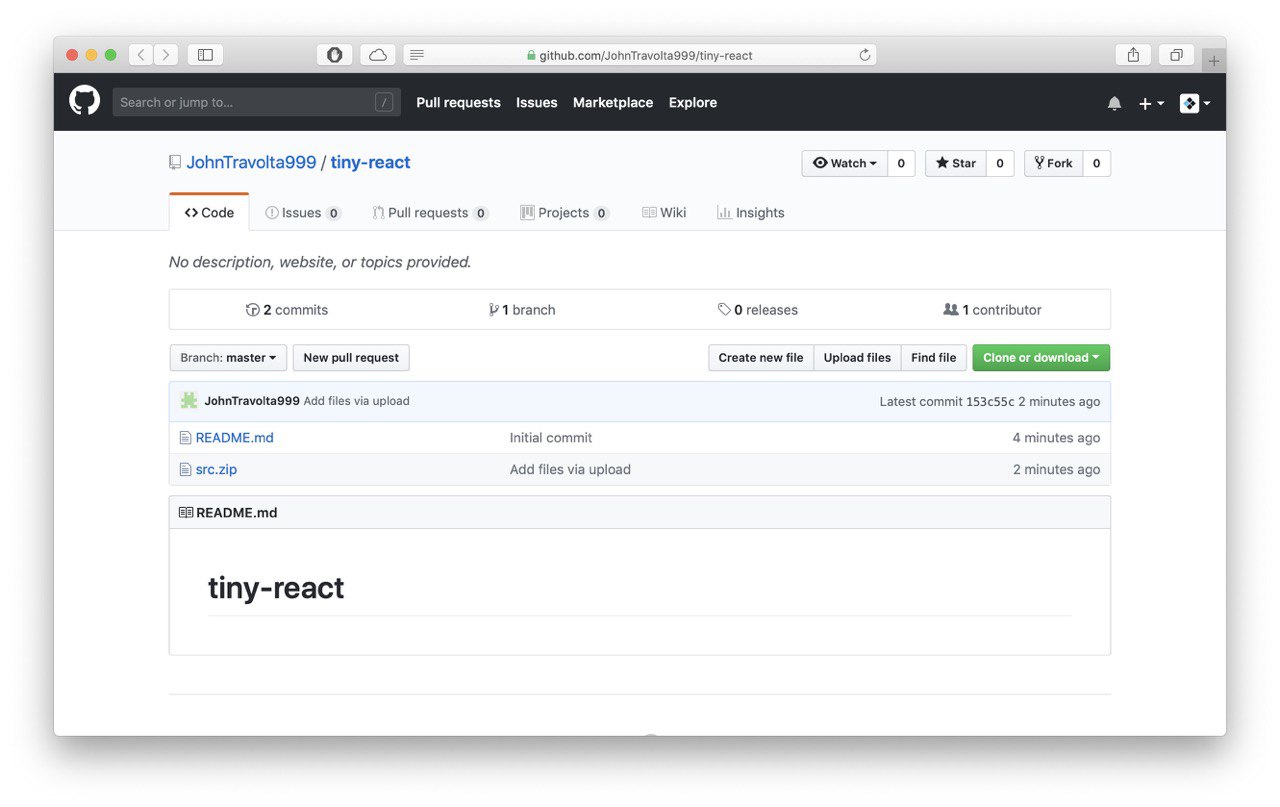The height and width of the screenshot is (807, 1280).
Task: Open Issues in top navigation
Action: 537,102
